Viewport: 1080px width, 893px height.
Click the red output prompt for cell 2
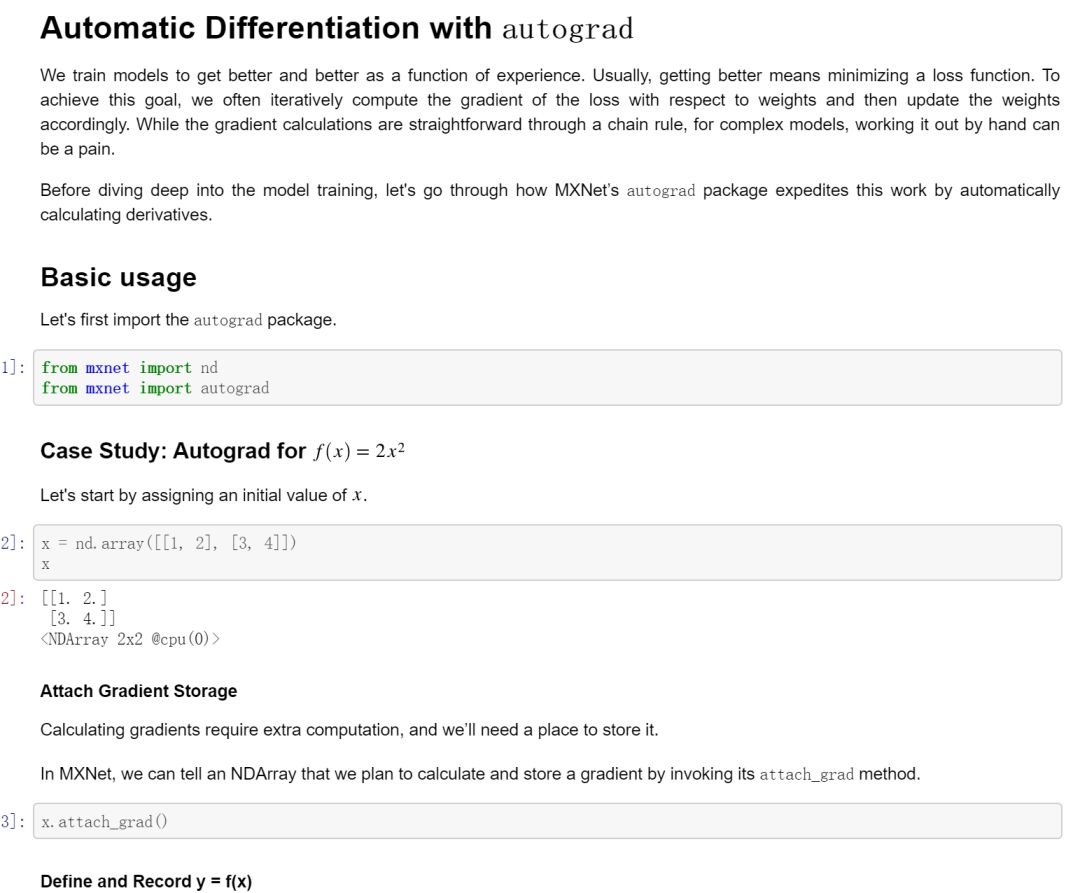(x=12, y=598)
